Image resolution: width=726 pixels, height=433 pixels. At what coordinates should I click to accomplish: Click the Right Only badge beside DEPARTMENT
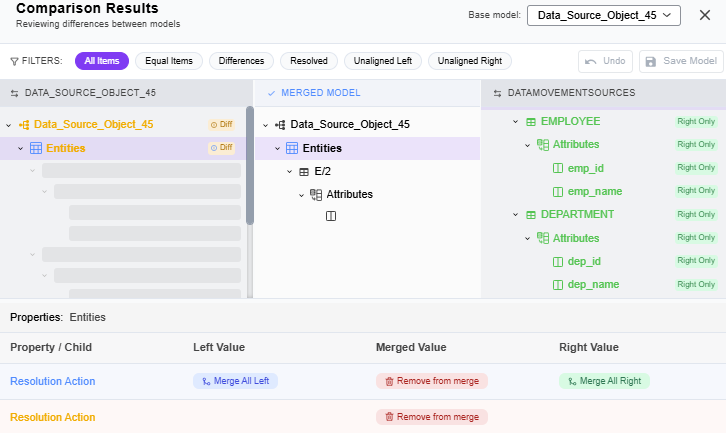[696, 214]
